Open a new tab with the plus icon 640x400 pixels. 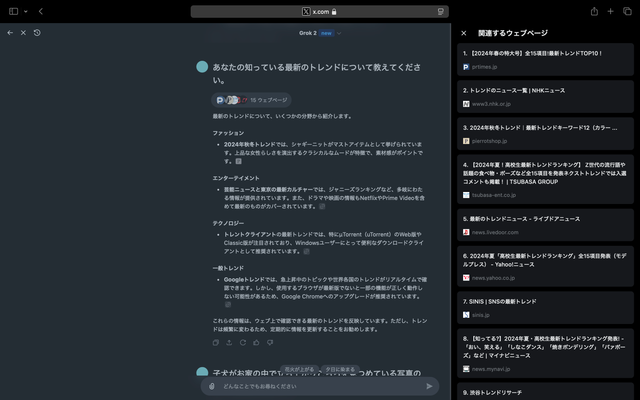tap(610, 11)
